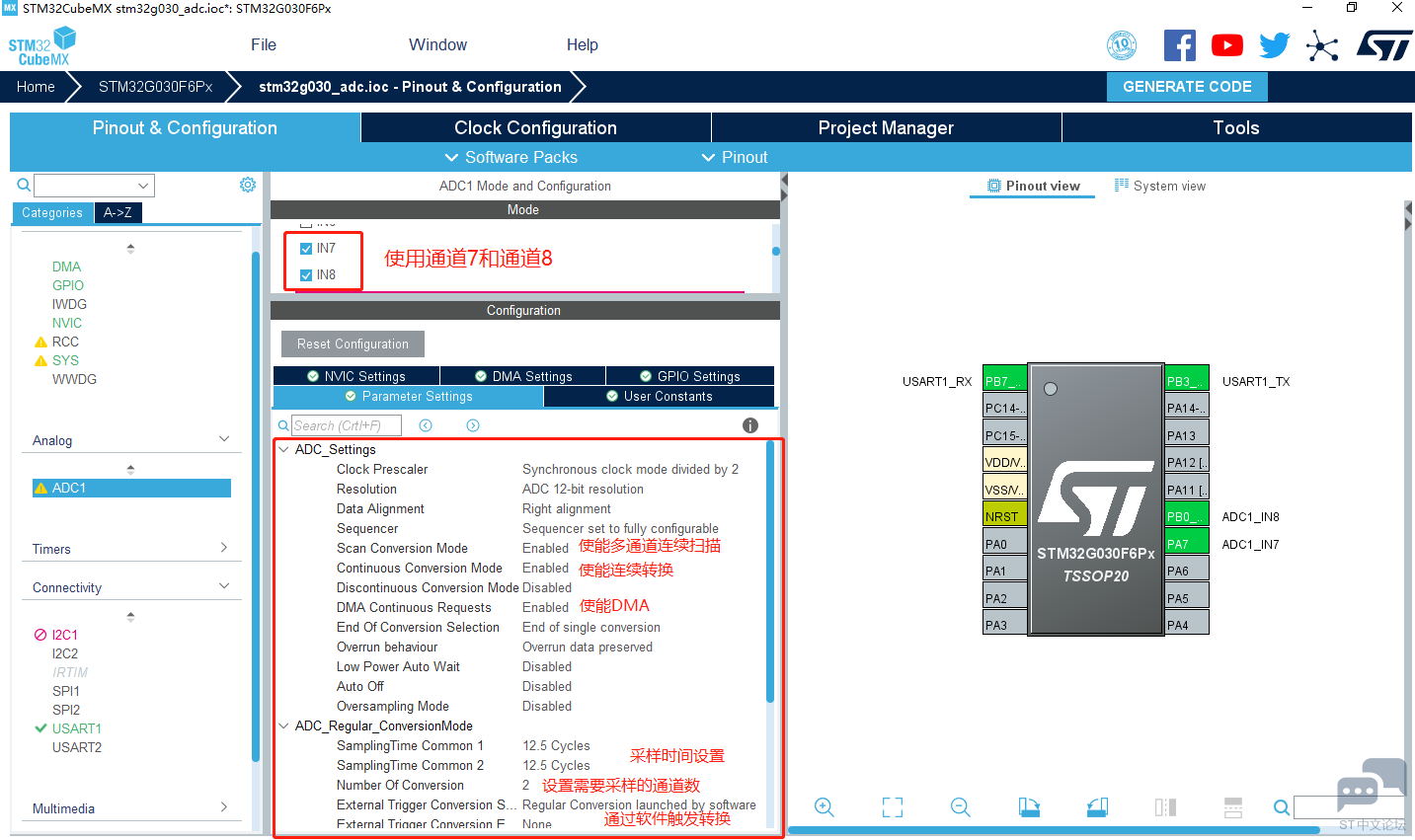The image size is (1415, 840).
Task: Rotate the chip counter-clockwise
Action: tap(1097, 807)
